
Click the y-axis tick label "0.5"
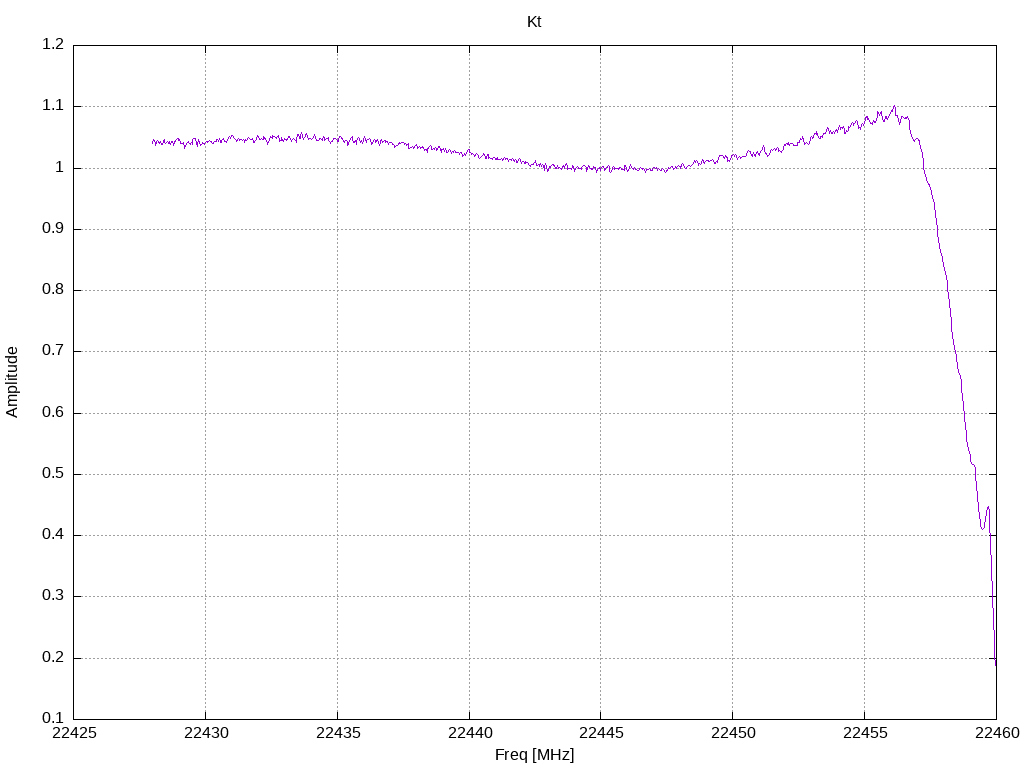tap(53, 473)
